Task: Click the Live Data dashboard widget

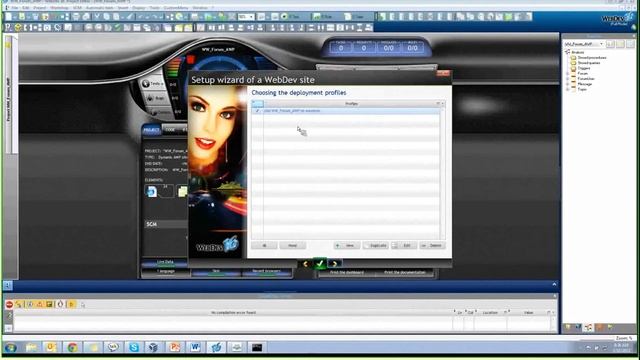Action: point(165,262)
